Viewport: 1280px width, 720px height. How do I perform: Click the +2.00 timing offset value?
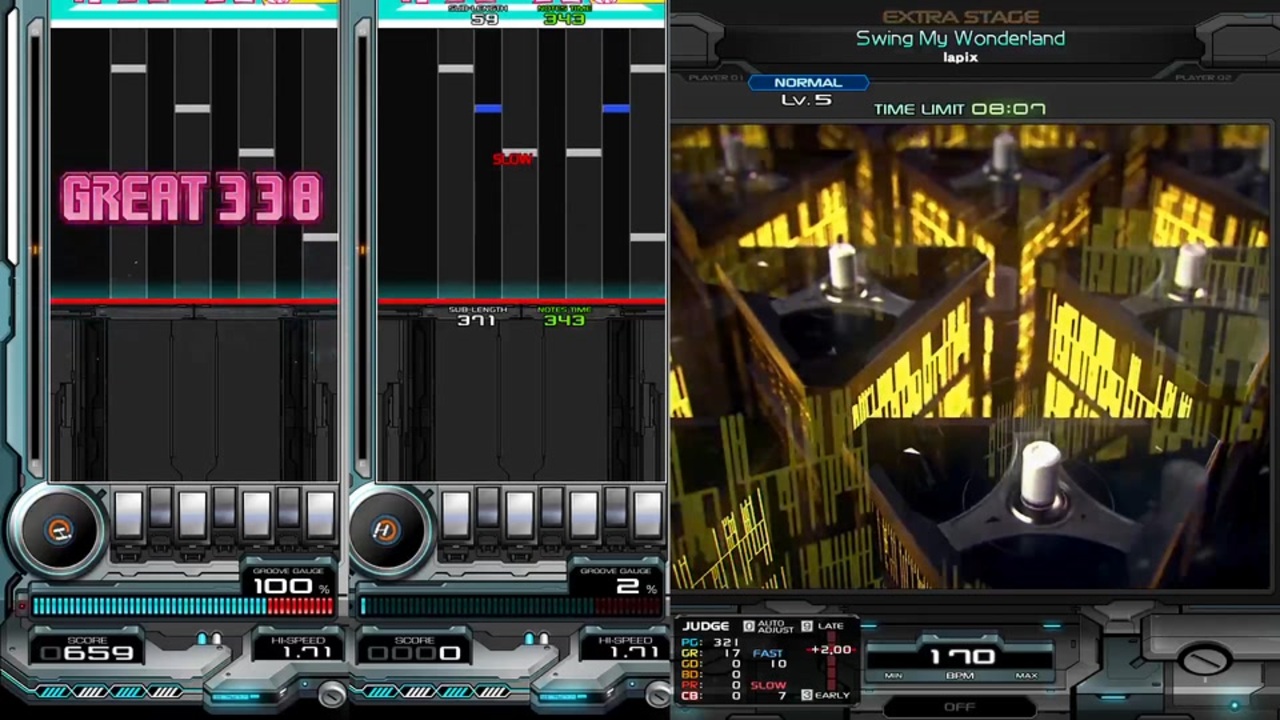(832, 650)
